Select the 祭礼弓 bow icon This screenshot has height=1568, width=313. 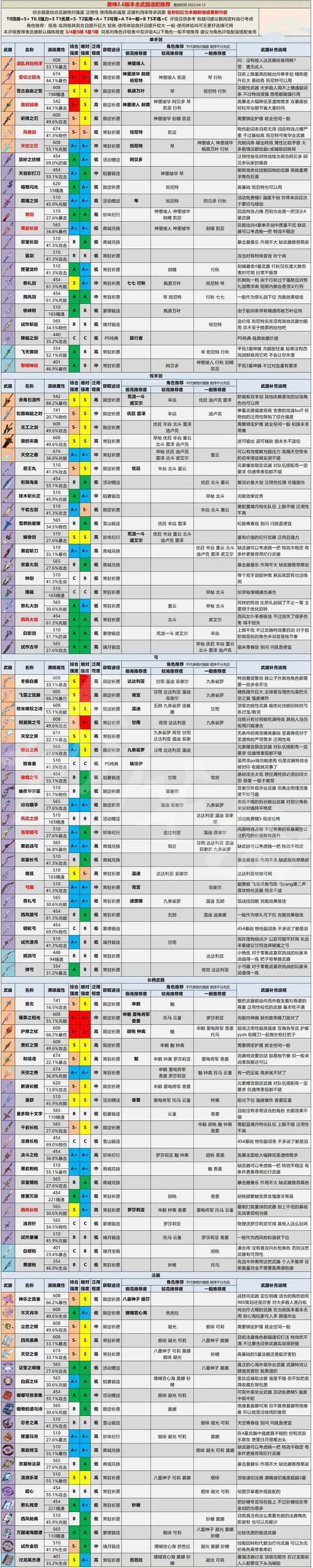pos(7,900)
